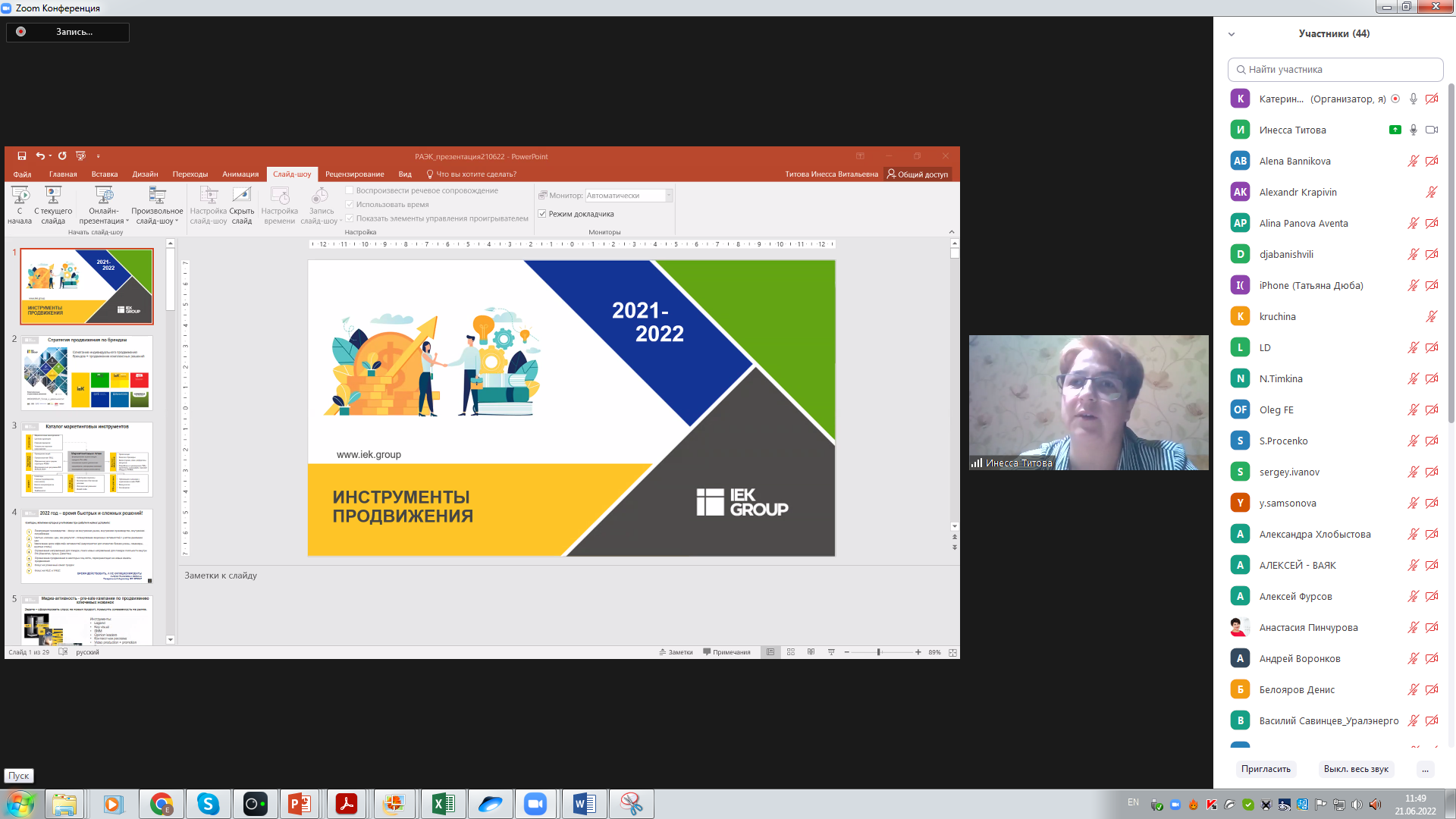The width and height of the screenshot is (1456, 819).
Task: Click fit slide to window icon
Action: click(952, 652)
